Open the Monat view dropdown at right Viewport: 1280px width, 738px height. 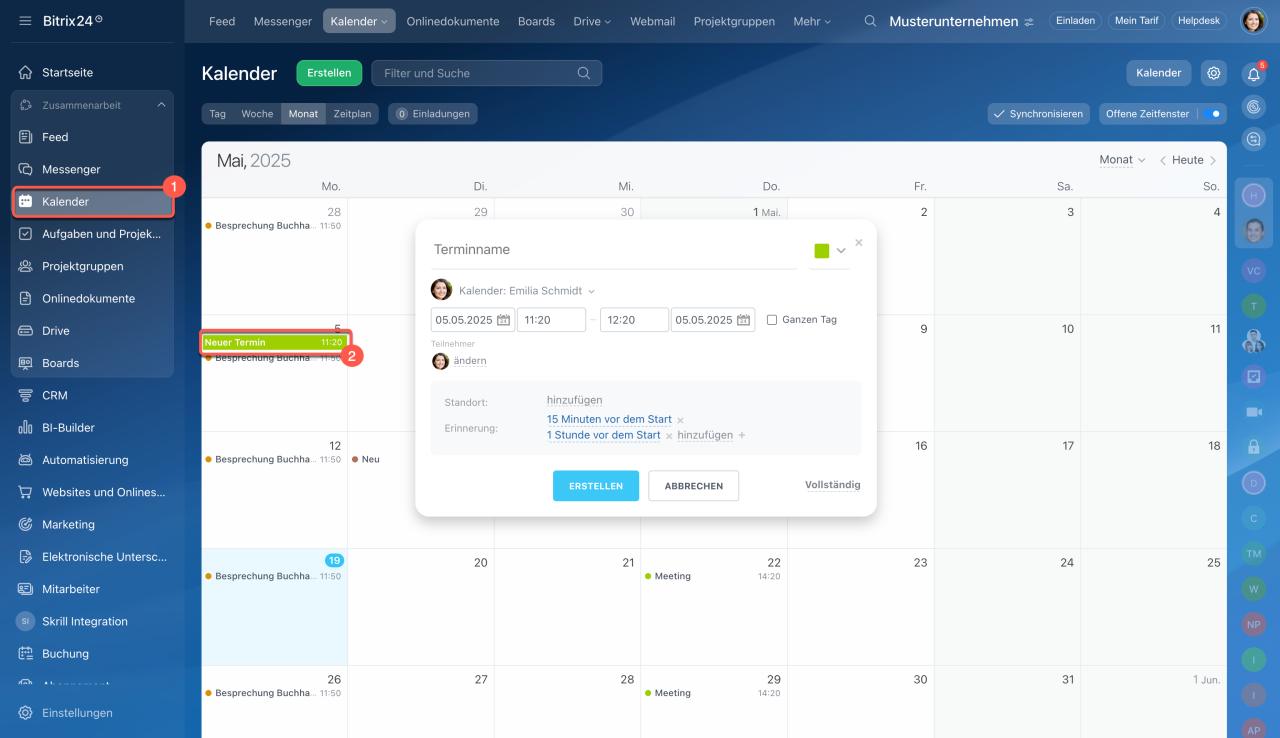(1122, 160)
